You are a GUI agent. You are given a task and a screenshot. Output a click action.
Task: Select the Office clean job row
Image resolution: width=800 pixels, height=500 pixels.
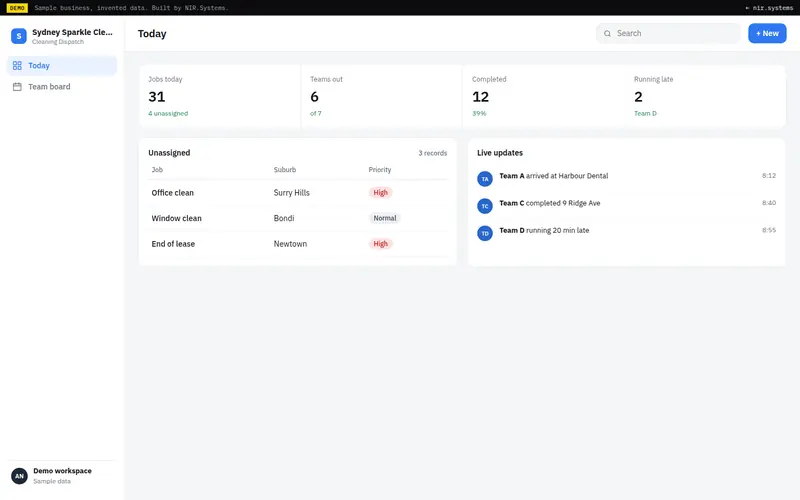298,193
